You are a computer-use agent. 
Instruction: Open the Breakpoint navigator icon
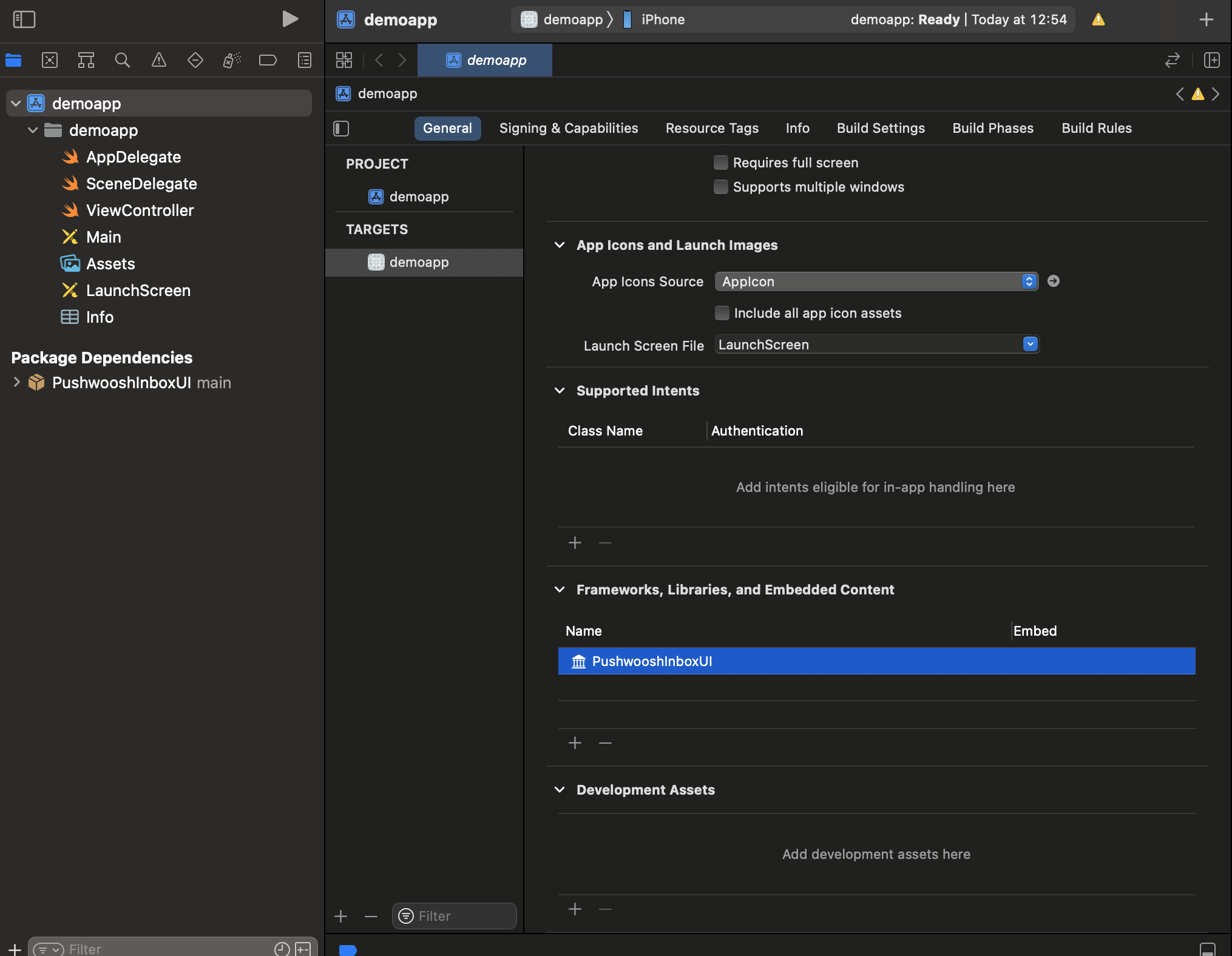coord(268,60)
